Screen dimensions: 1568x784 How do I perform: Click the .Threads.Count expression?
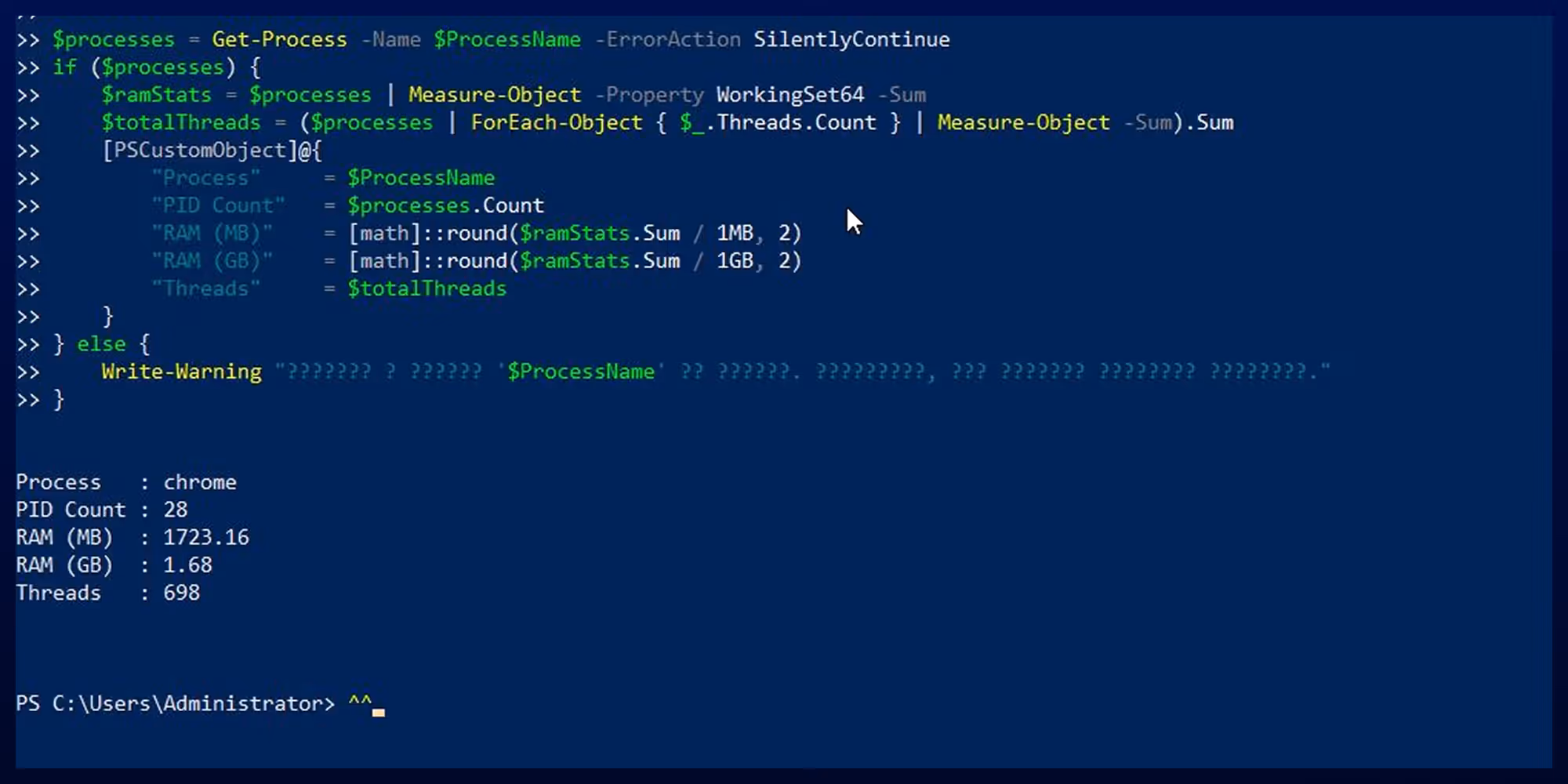click(x=790, y=122)
